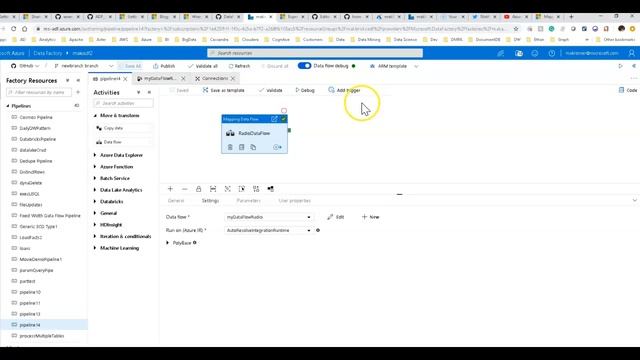640x360 pixels.
Task: Click the zoom-to-fit canvas icon
Action: (227, 189)
